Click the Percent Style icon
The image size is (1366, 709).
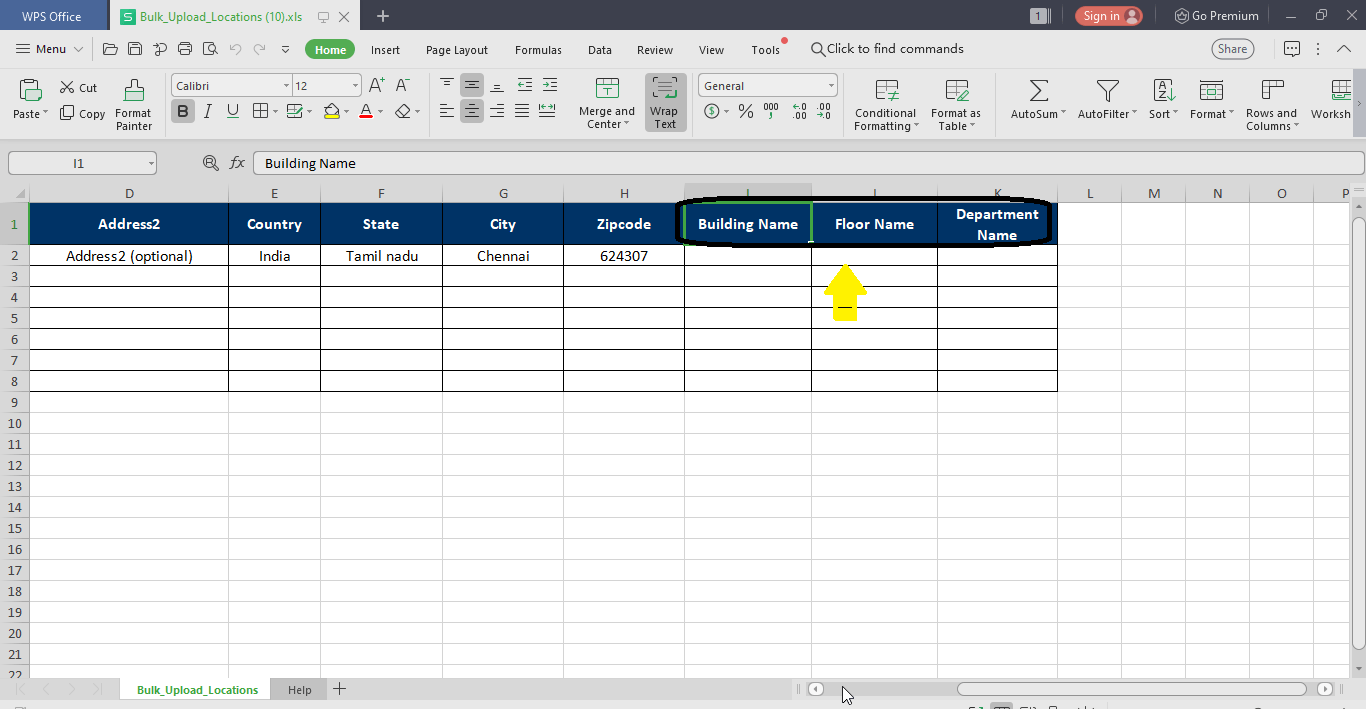[x=745, y=111]
